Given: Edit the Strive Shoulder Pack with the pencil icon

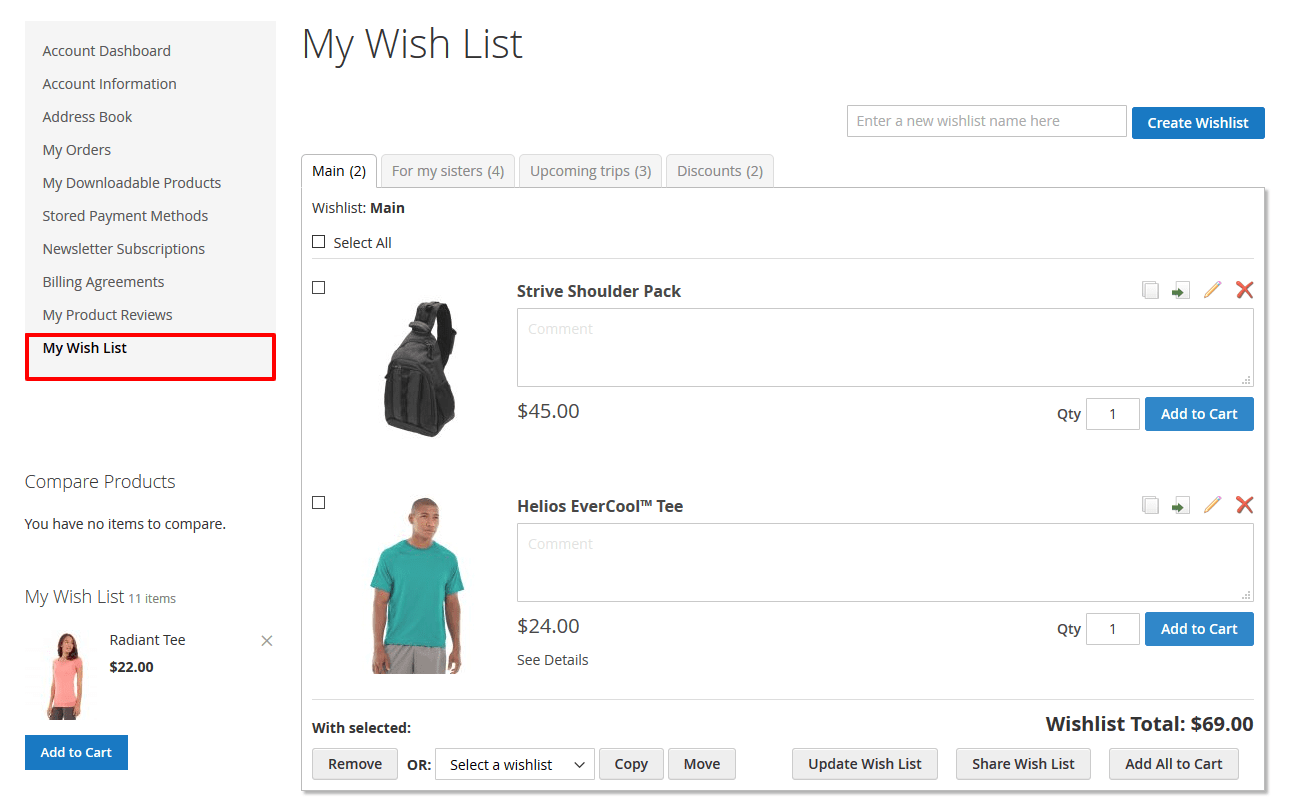Looking at the screenshot, I should [1212, 289].
